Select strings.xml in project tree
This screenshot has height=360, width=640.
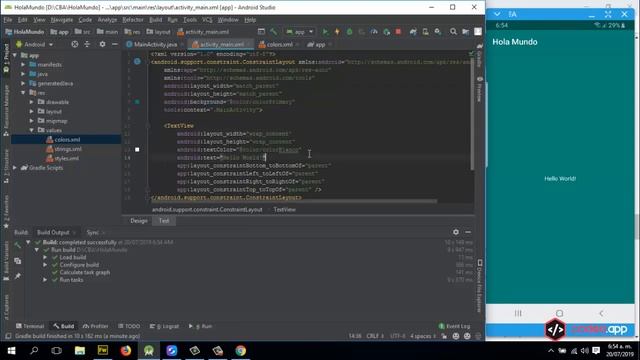[68, 149]
